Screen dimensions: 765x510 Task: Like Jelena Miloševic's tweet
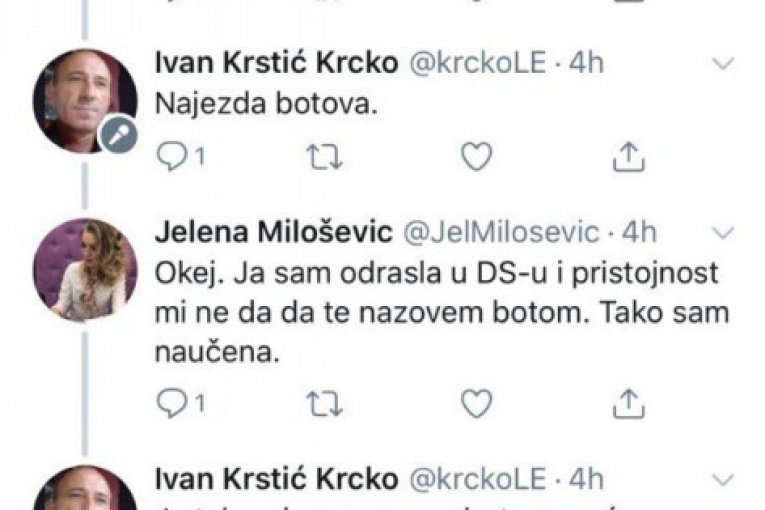[x=477, y=402]
